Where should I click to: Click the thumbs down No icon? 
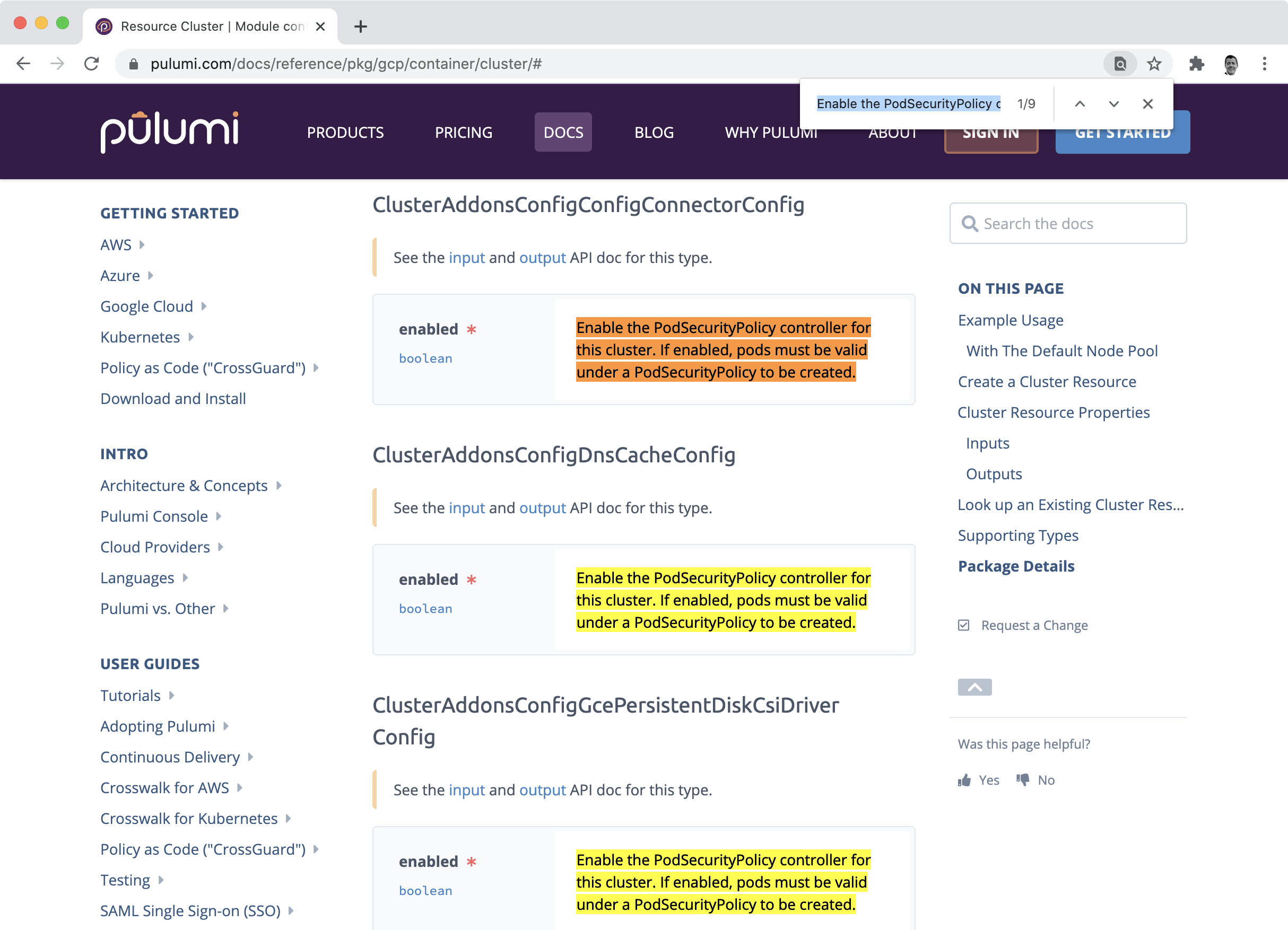pos(1023,780)
